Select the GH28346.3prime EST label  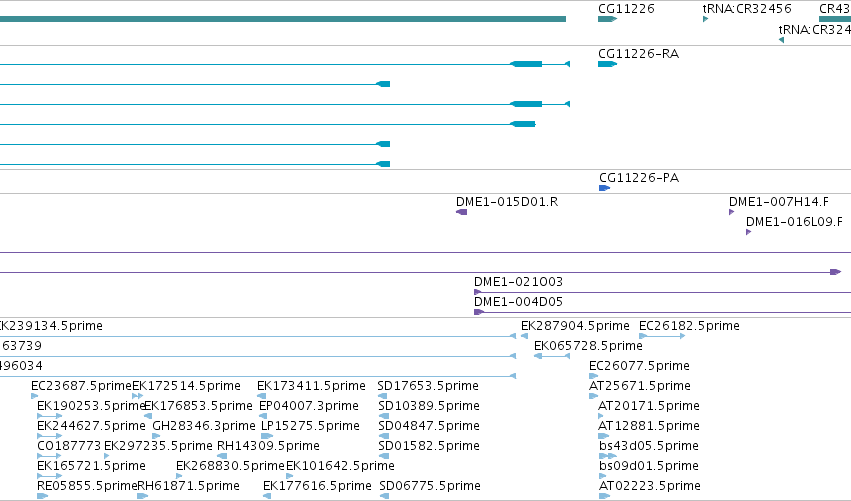204,426
